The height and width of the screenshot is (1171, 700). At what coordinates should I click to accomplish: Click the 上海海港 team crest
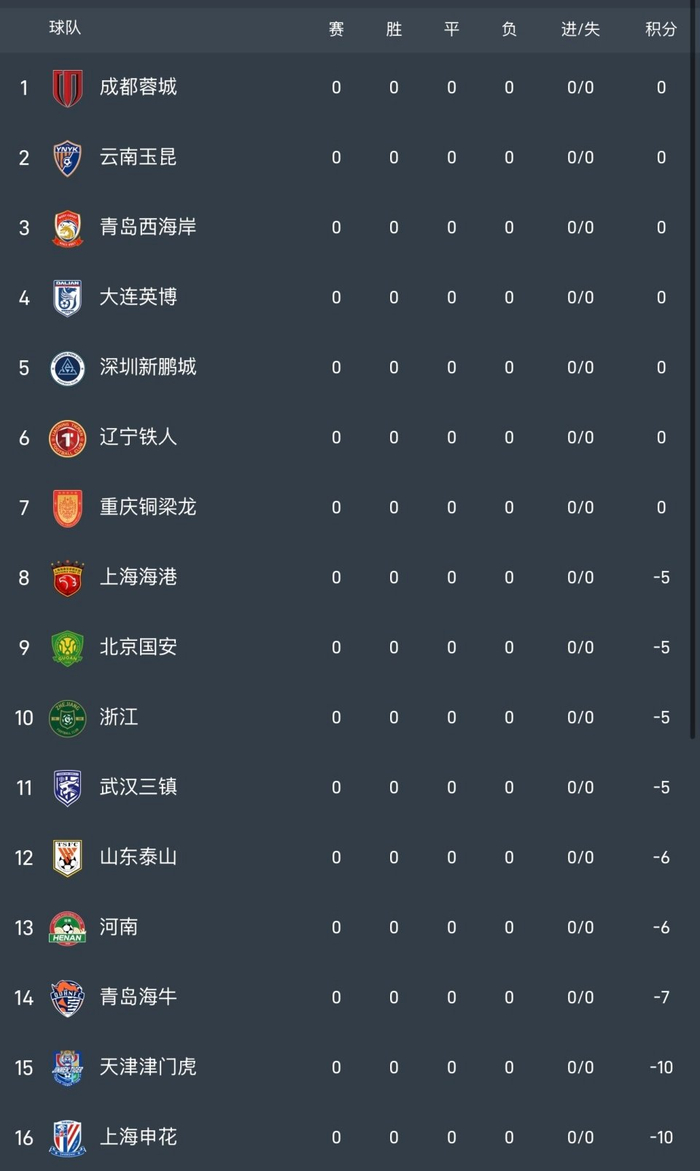pos(67,578)
